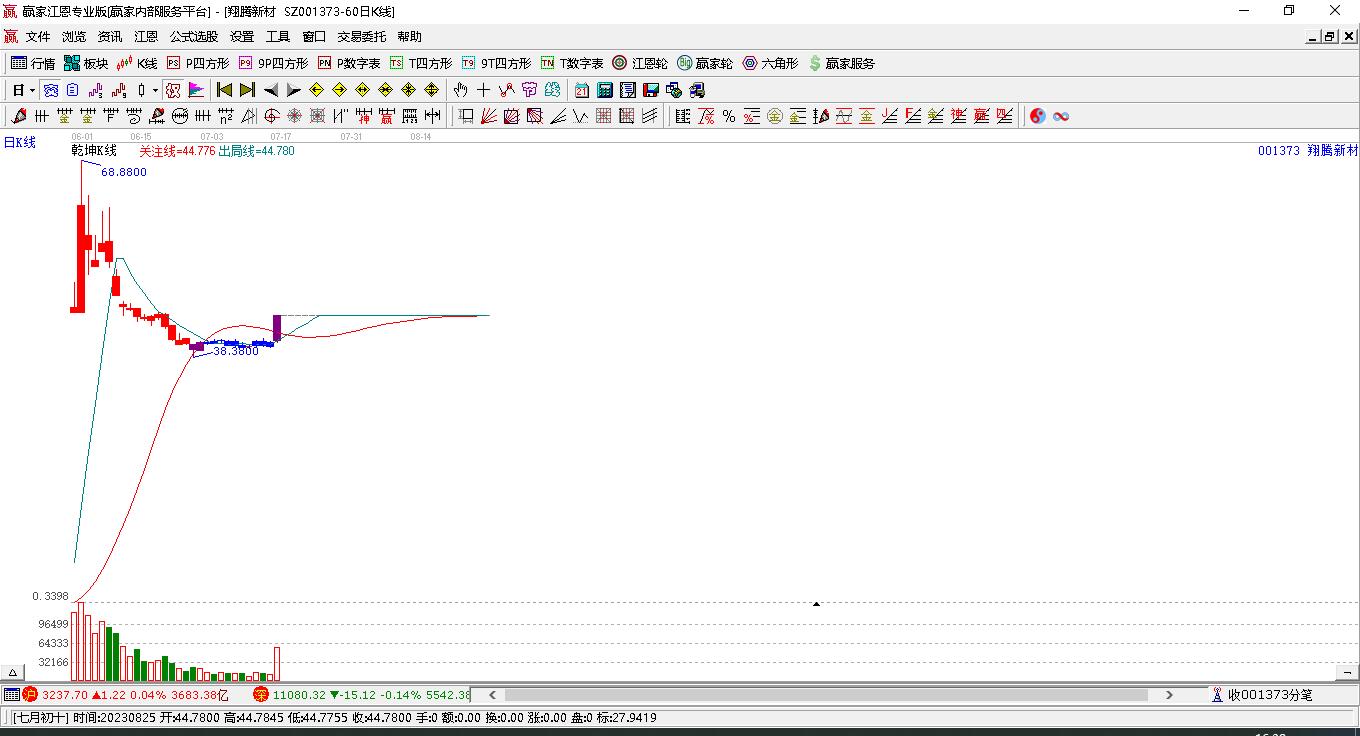Screen dimensions: 1360x736
Task: Select the red fan lines tool
Action: coord(489,116)
